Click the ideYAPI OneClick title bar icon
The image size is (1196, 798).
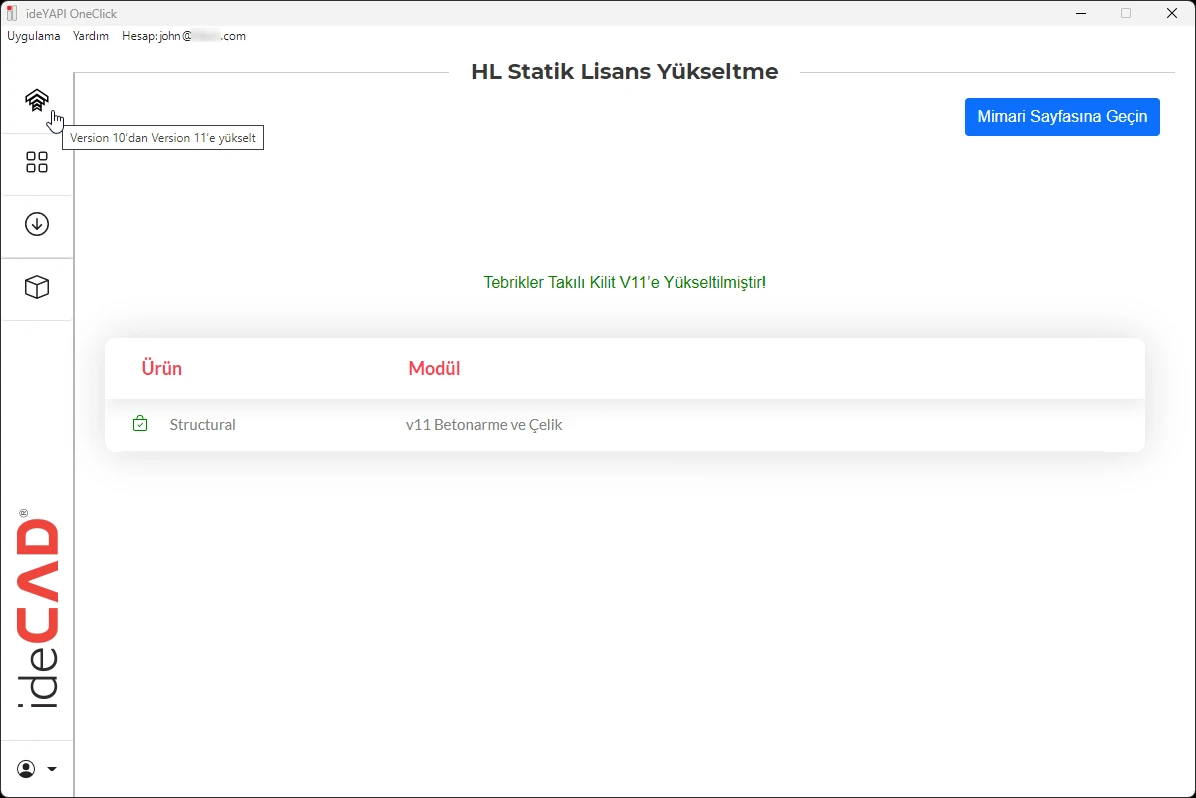tap(11, 13)
